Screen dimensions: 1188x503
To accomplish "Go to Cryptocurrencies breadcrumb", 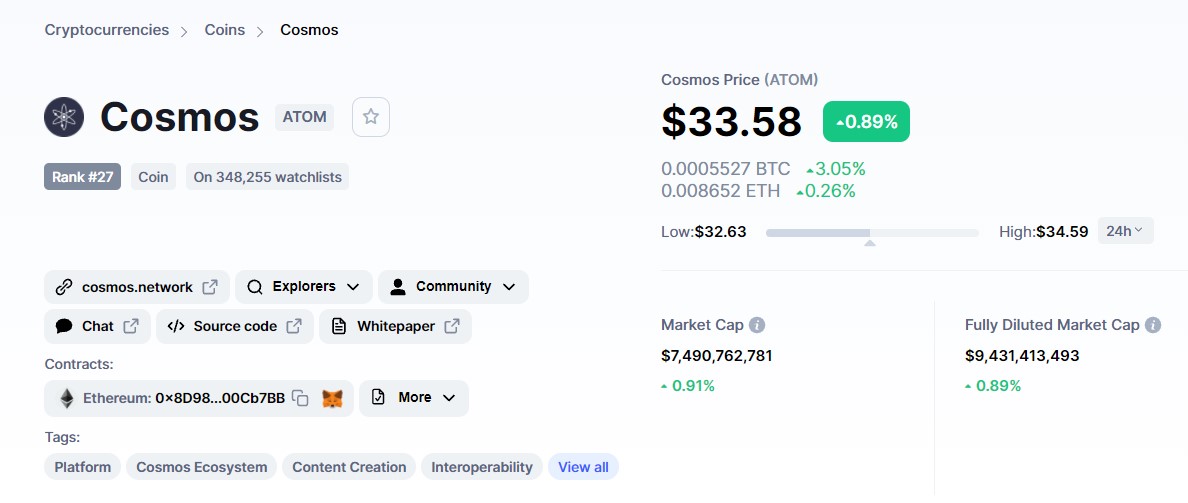I will (x=107, y=30).
